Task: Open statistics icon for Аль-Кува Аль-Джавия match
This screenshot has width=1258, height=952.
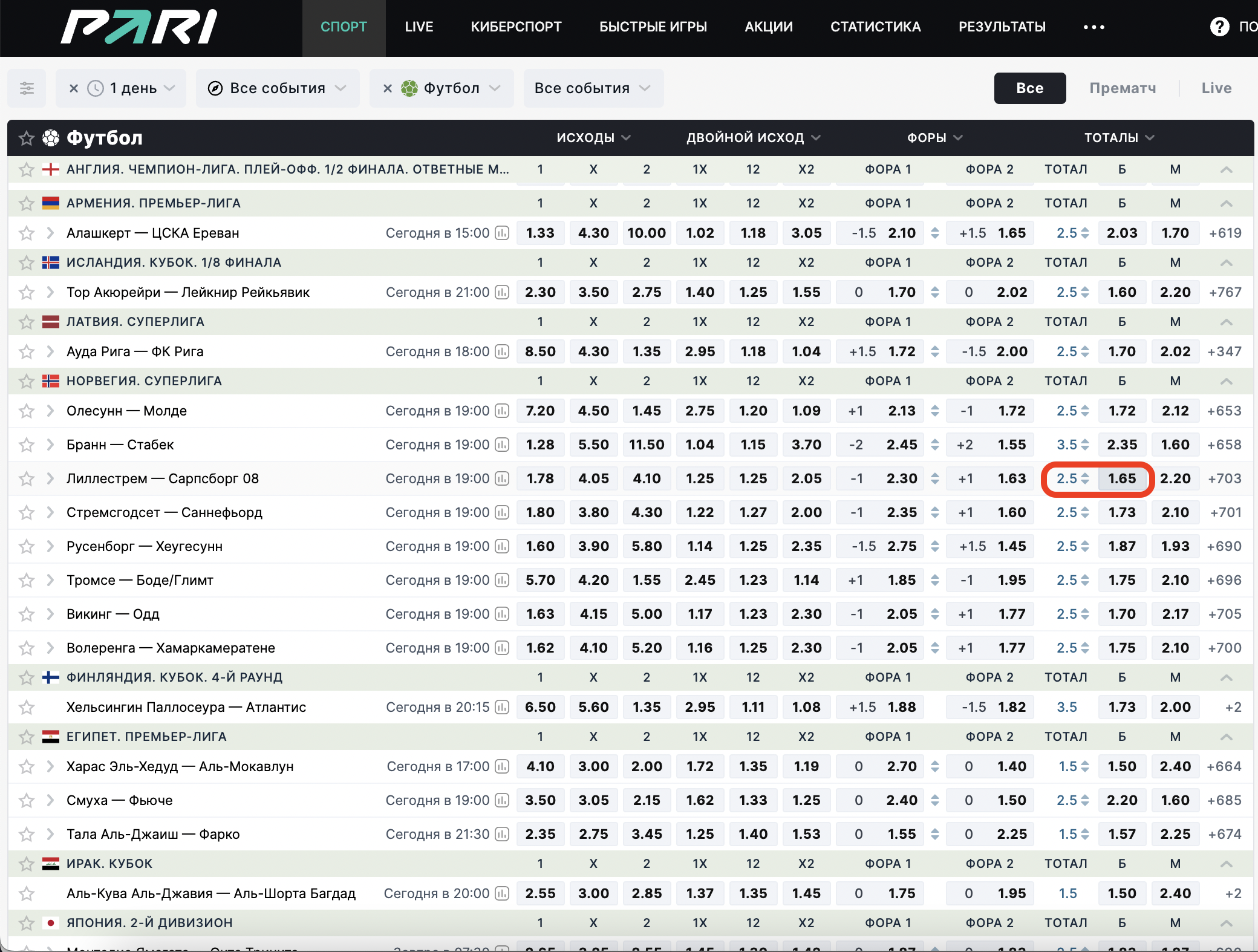Action: point(502,893)
